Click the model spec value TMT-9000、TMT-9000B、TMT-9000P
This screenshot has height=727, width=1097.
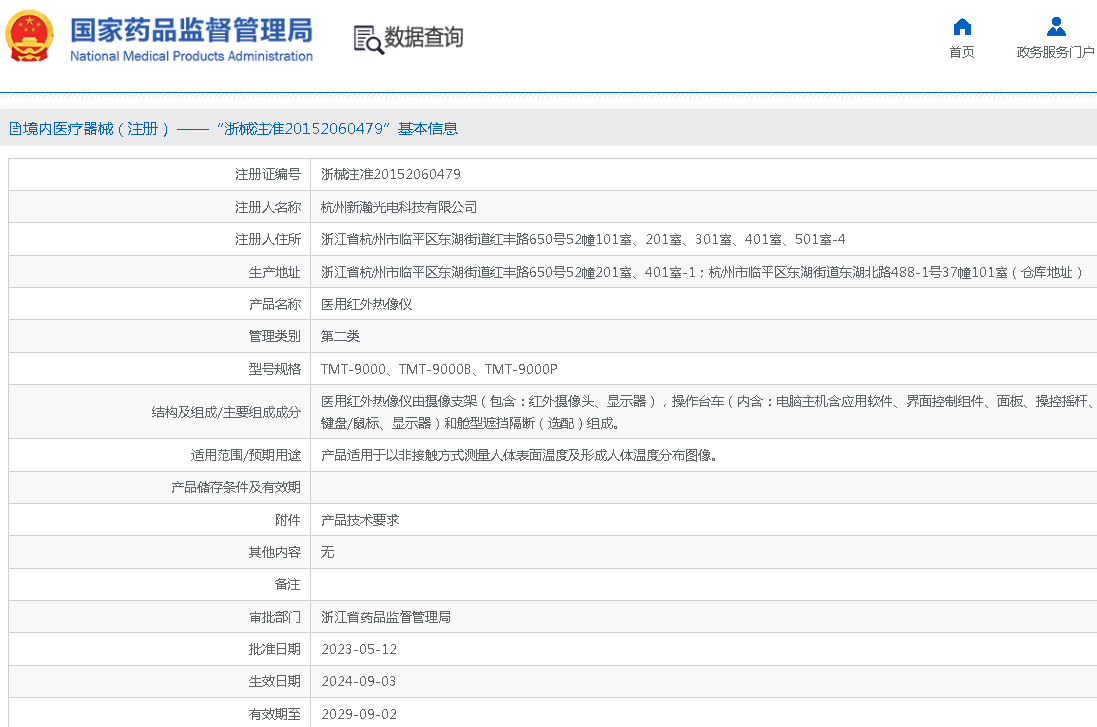pyautogui.click(x=439, y=369)
